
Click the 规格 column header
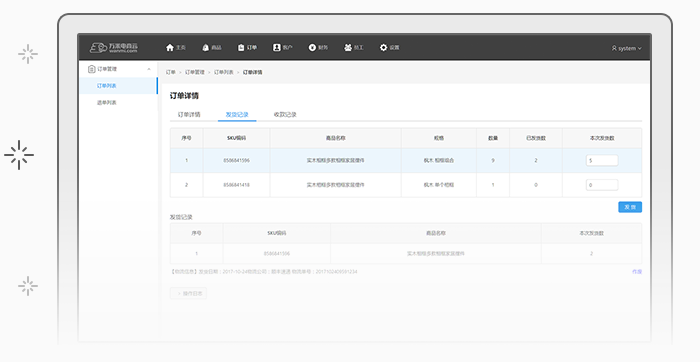[439, 138]
